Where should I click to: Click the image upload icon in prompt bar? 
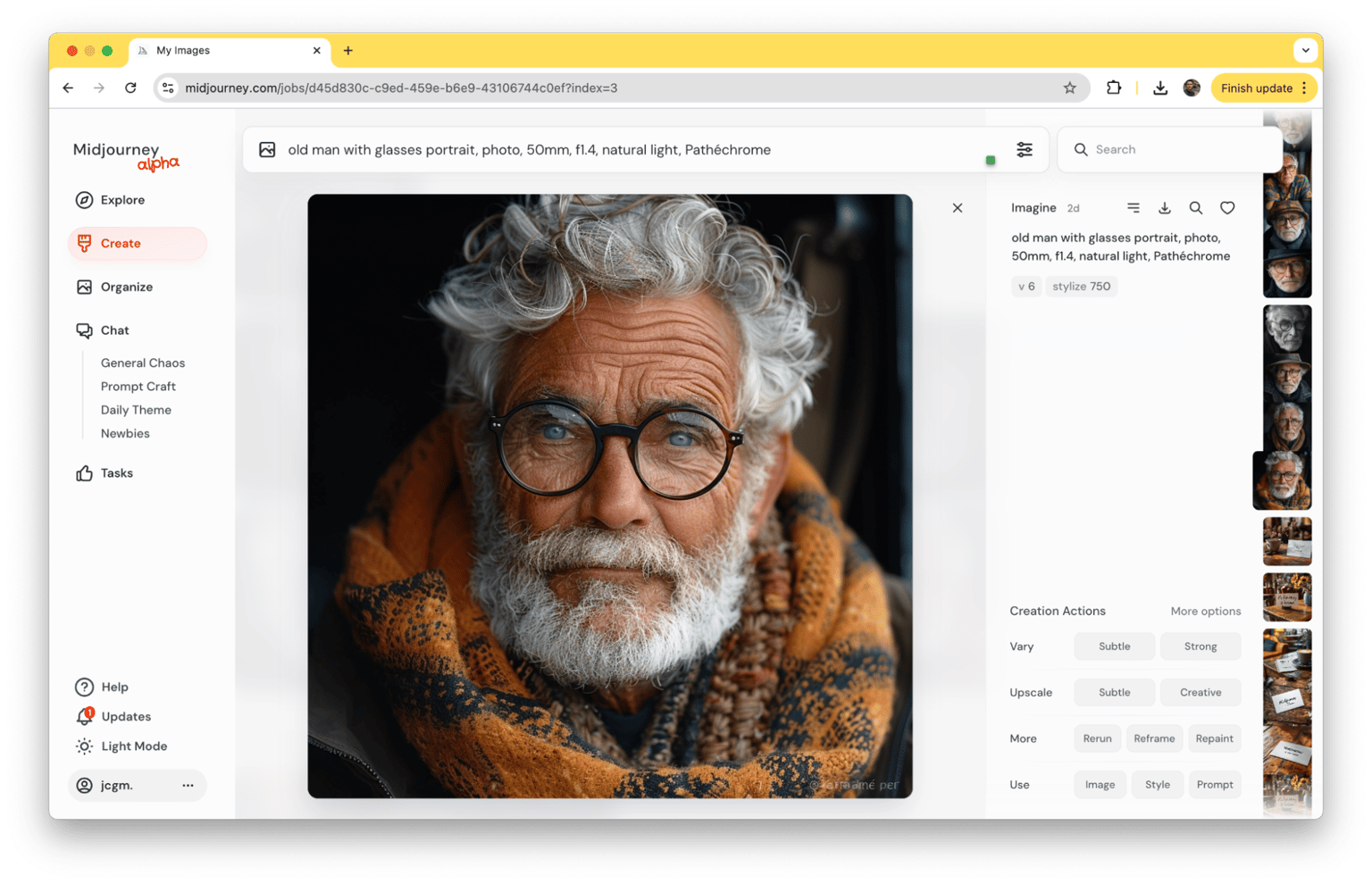[x=267, y=150]
